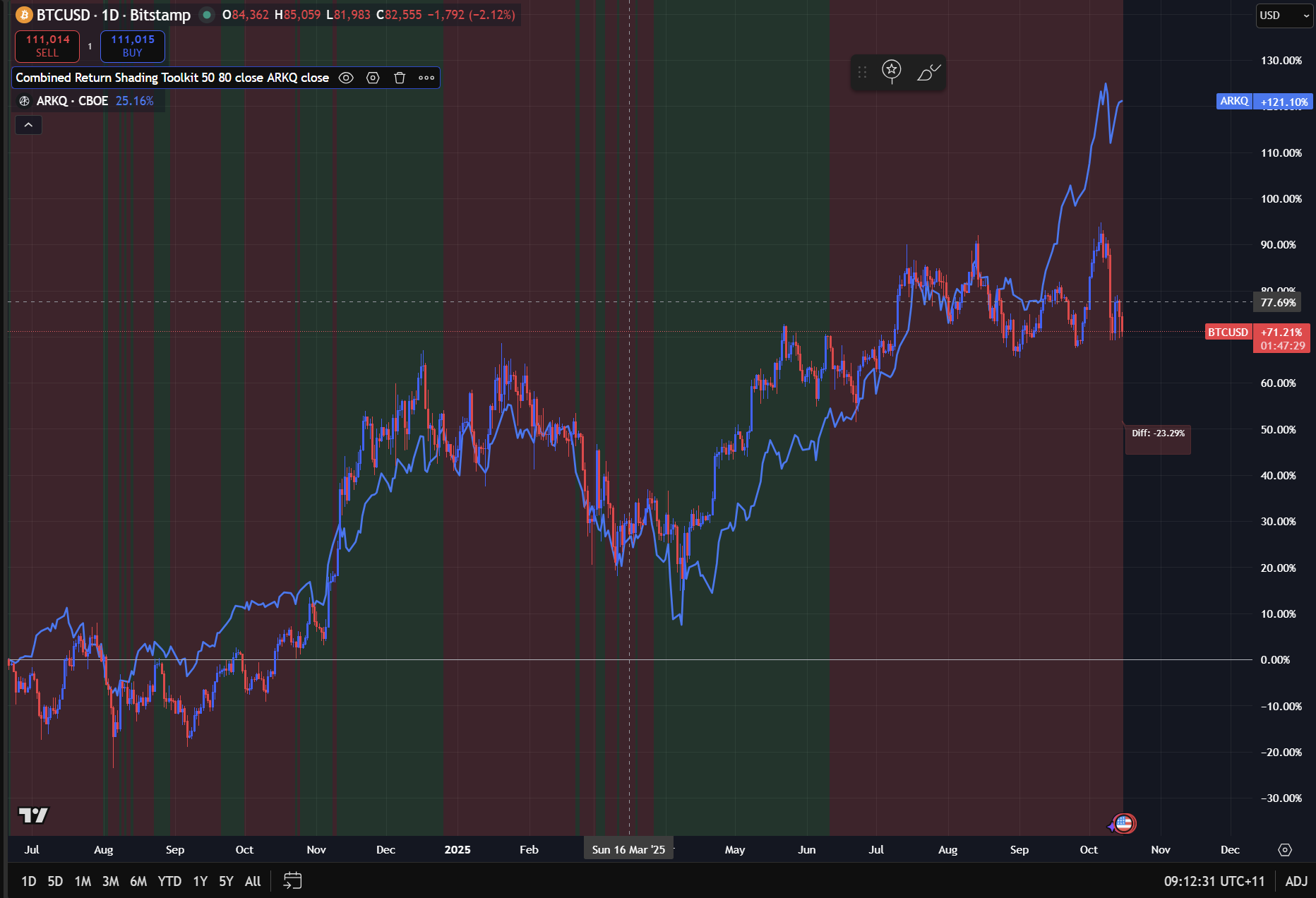Image resolution: width=1316 pixels, height=898 pixels.
Task: Click the -30.00% scale label
Action: (x=1281, y=798)
